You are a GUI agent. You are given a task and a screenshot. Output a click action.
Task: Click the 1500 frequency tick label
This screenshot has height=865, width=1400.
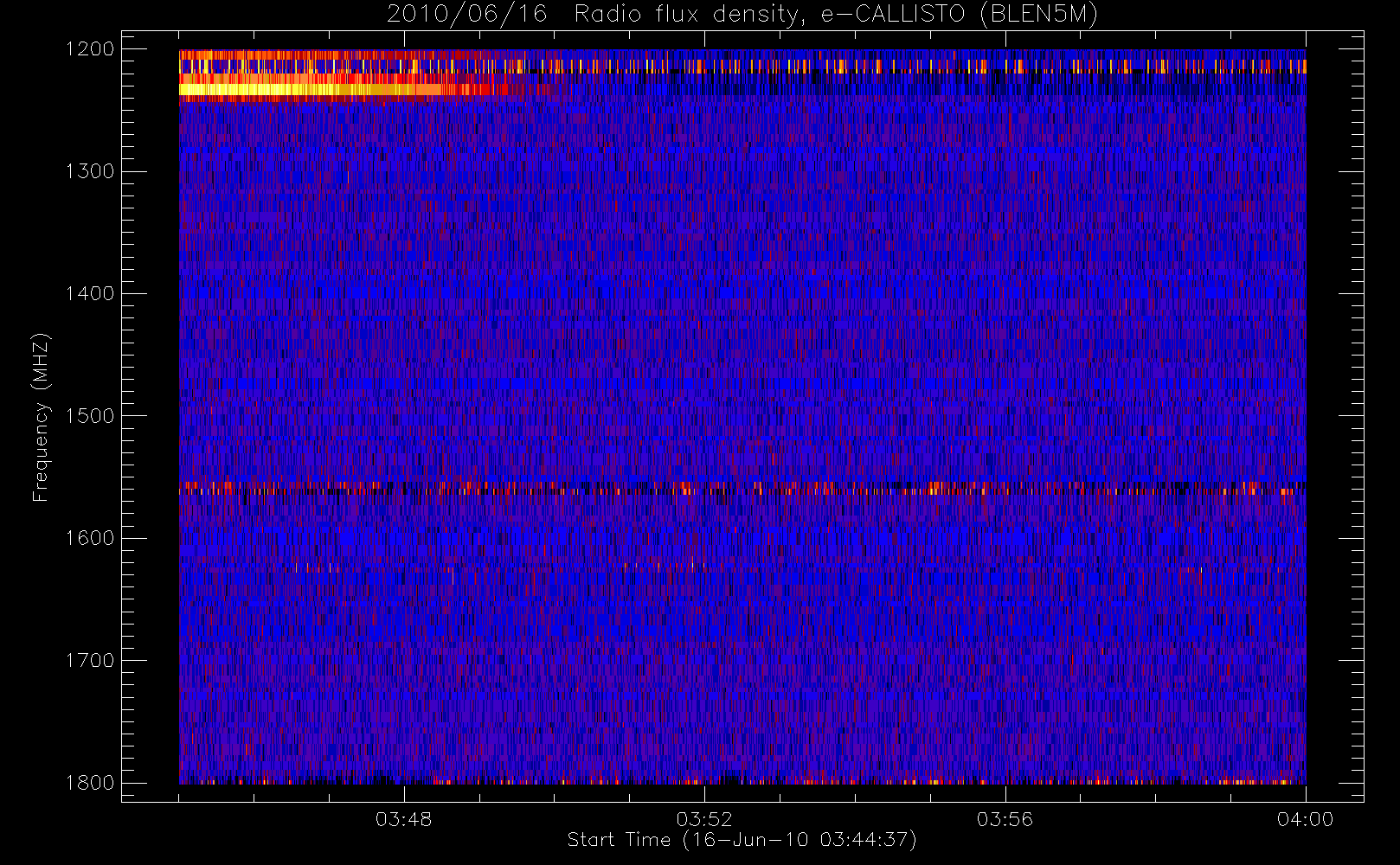(x=90, y=416)
